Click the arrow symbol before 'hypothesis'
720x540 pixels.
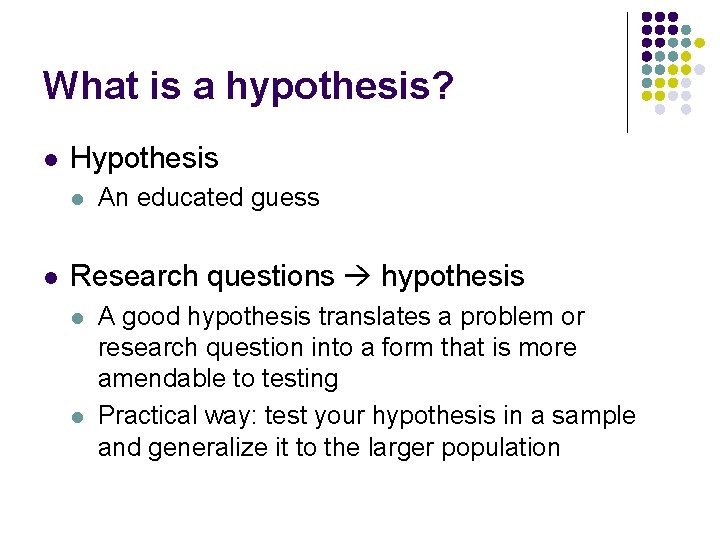(357, 276)
